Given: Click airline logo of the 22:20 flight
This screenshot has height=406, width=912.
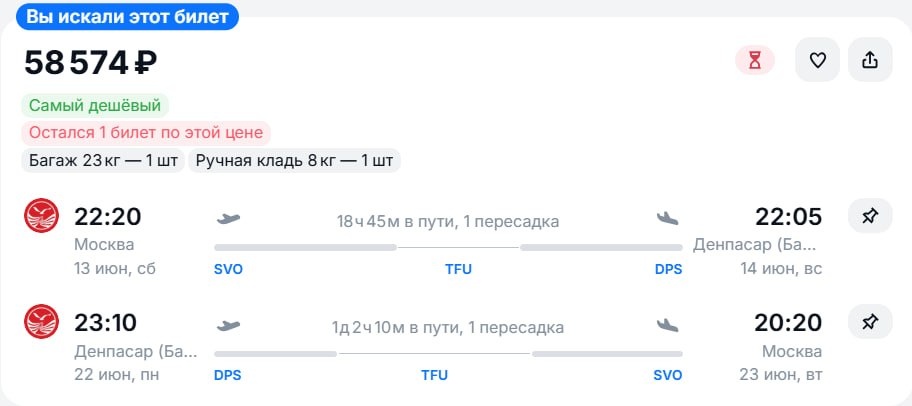Looking at the screenshot, I should coord(41,215).
